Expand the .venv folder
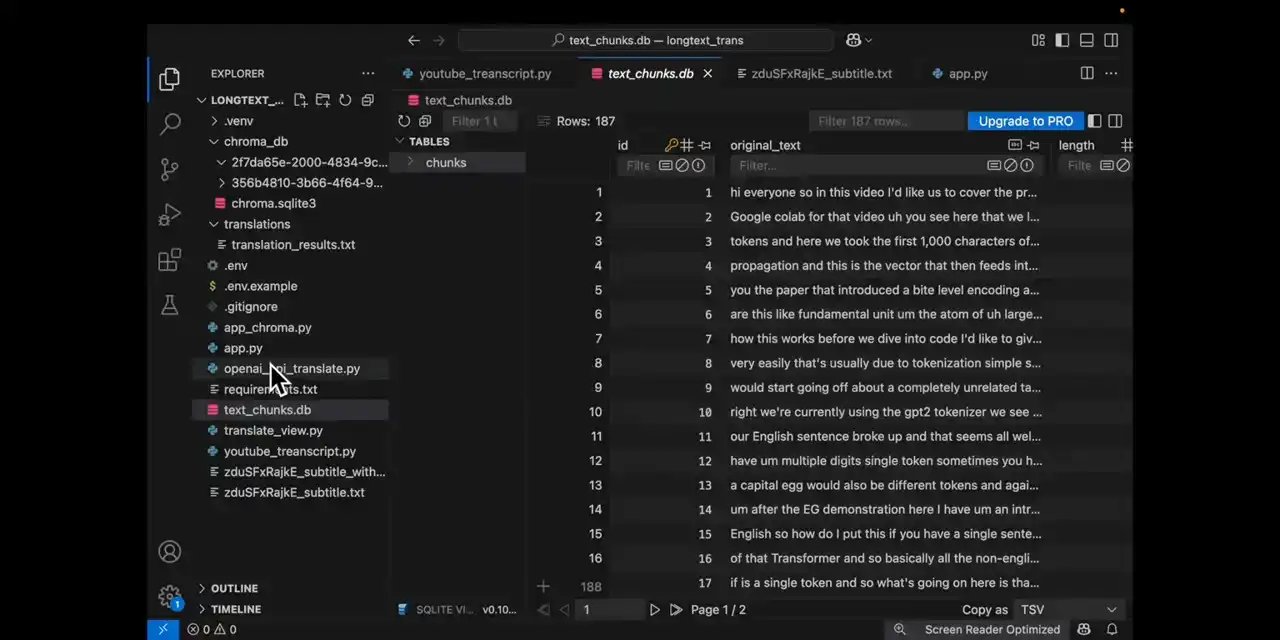 238,121
